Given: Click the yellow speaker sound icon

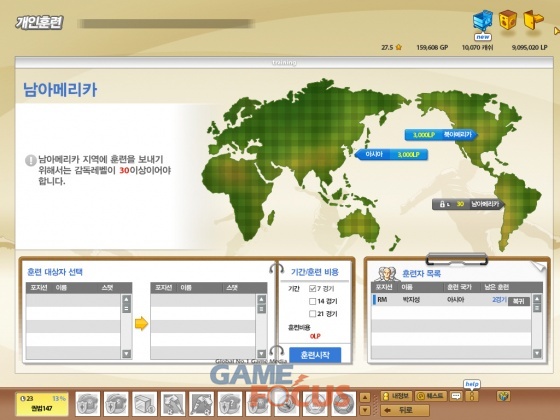Looking at the screenshot, I should (x=508, y=21).
